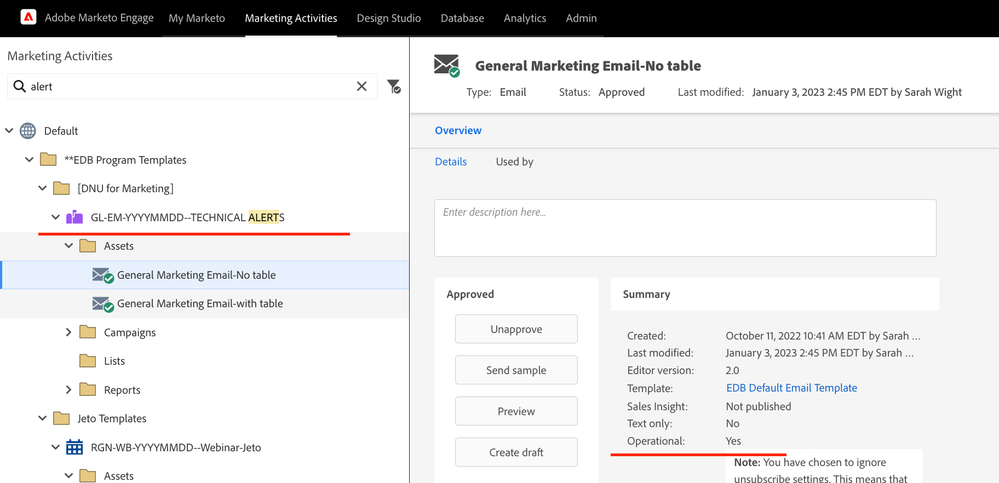Open the Analytics menu
This screenshot has width=999, height=483.
tap(525, 18)
